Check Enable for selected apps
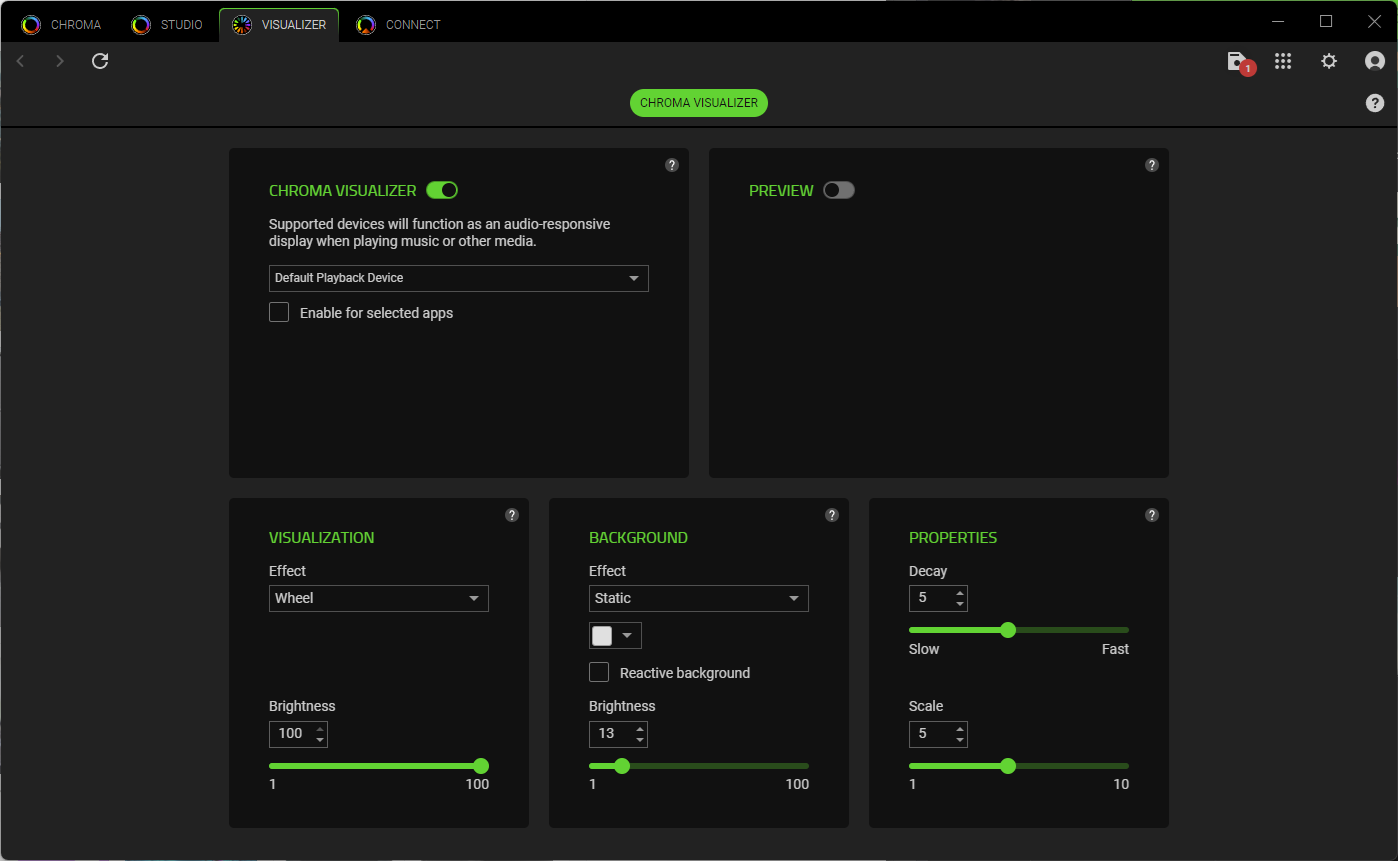 [x=279, y=313]
